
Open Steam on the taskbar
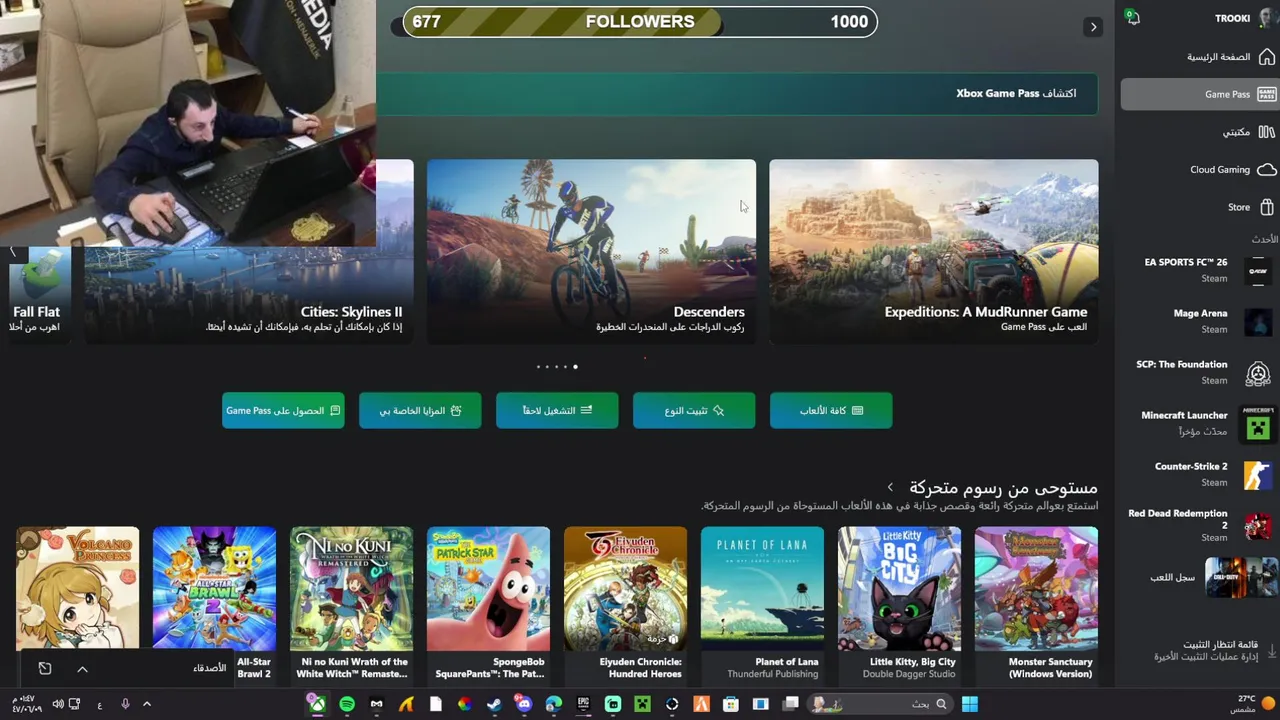tap(494, 705)
